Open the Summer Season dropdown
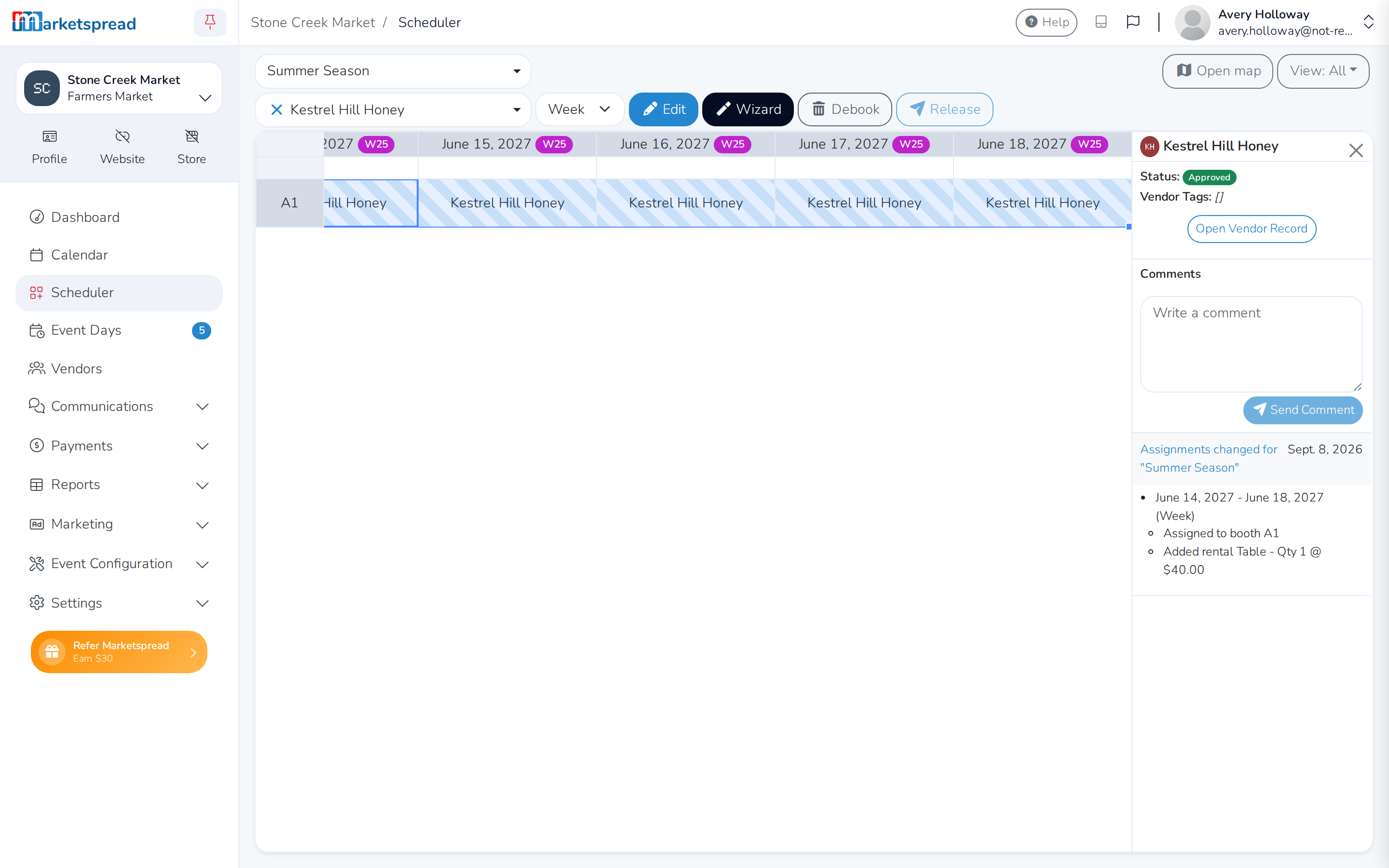Viewport: 1389px width, 868px height. (393, 71)
